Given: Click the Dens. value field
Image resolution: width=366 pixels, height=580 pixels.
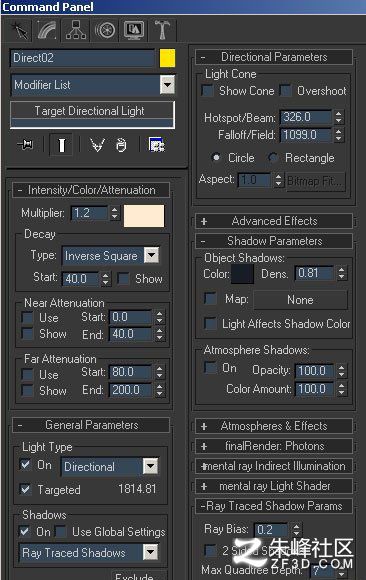Looking at the screenshot, I should [314, 273].
